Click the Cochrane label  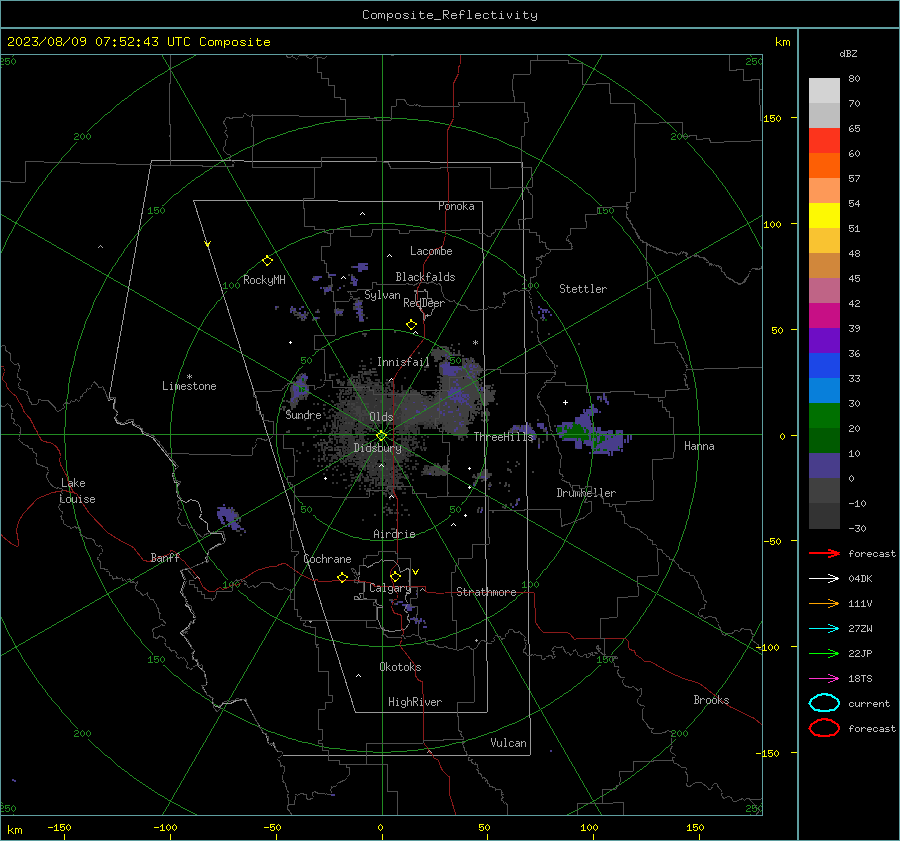[327, 559]
